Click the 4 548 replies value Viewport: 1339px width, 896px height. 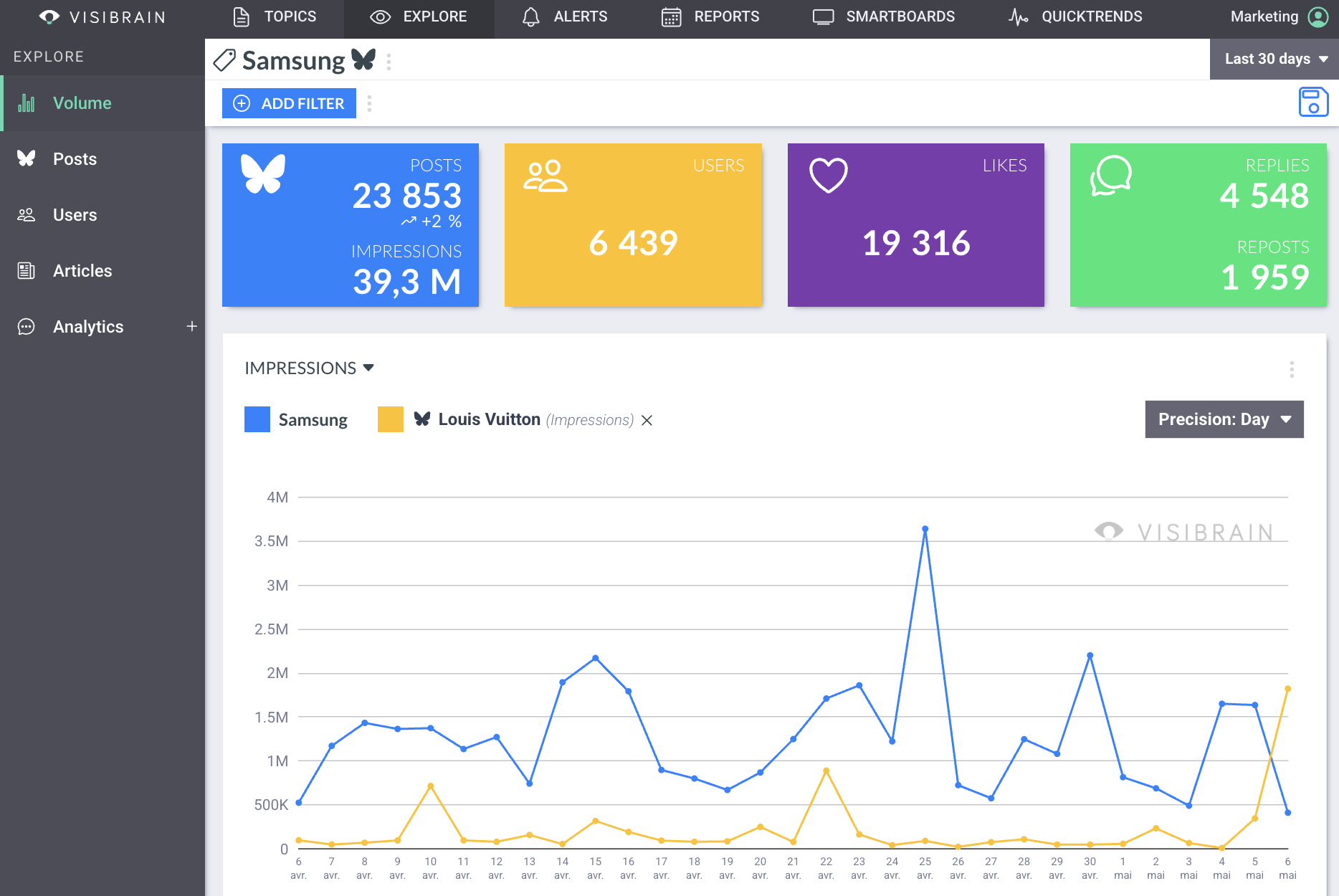(1264, 196)
